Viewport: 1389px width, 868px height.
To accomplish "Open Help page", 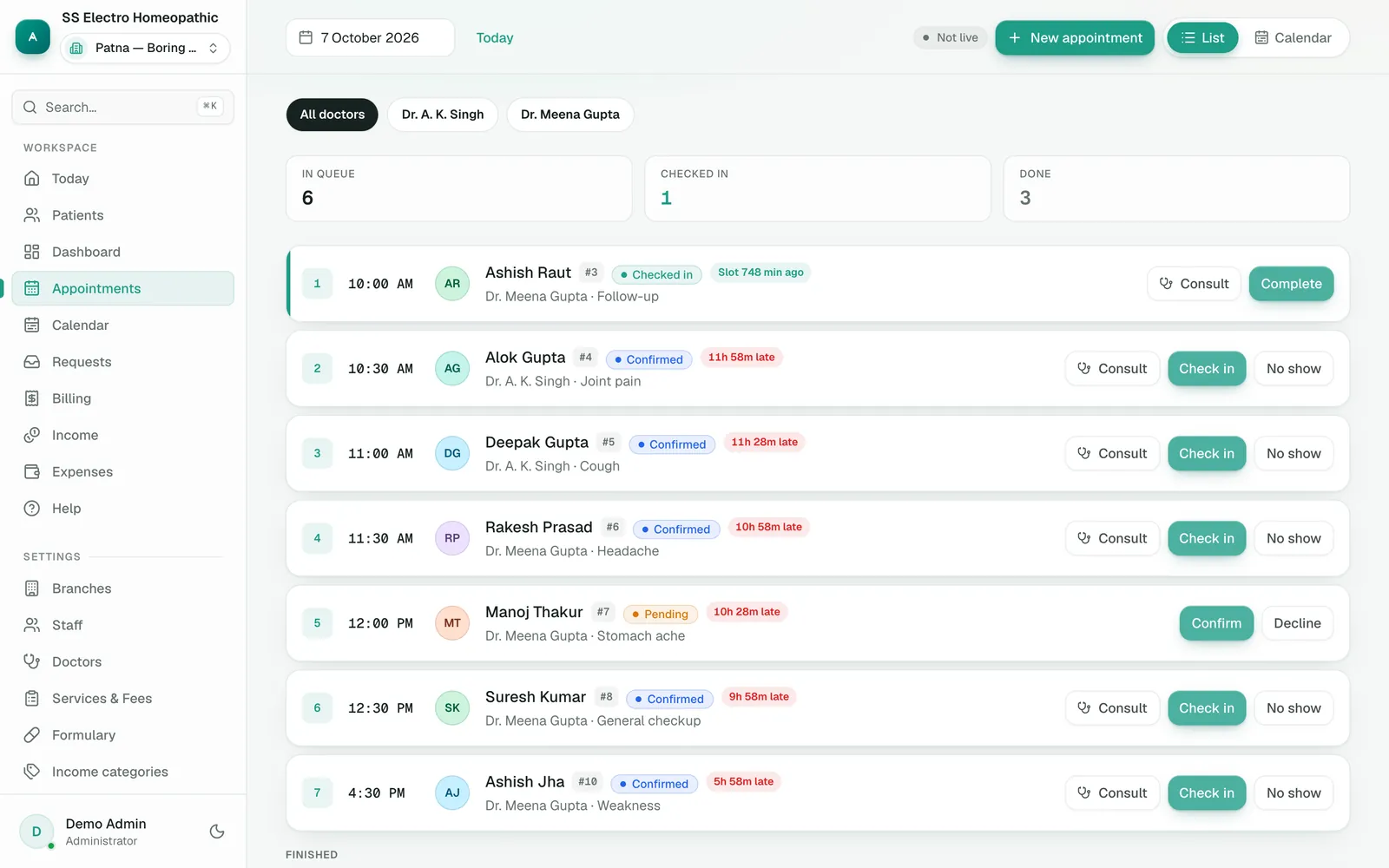I will tap(122, 509).
